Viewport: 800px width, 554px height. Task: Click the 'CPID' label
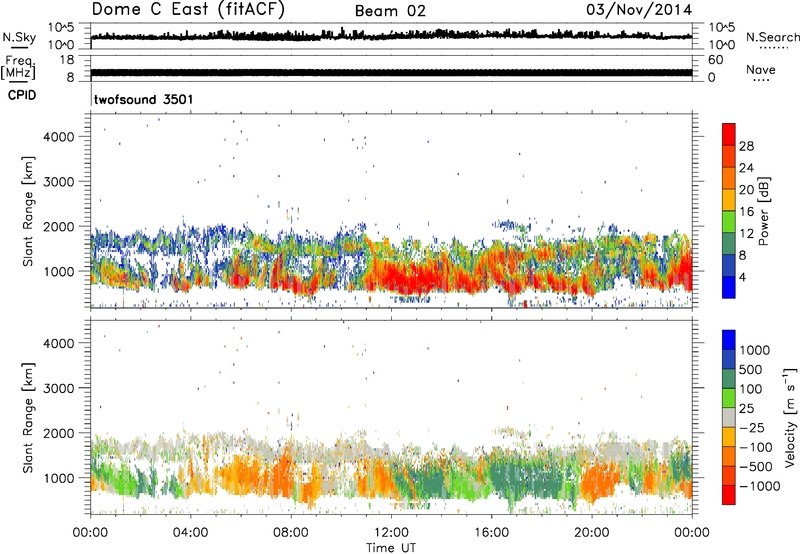point(22,95)
